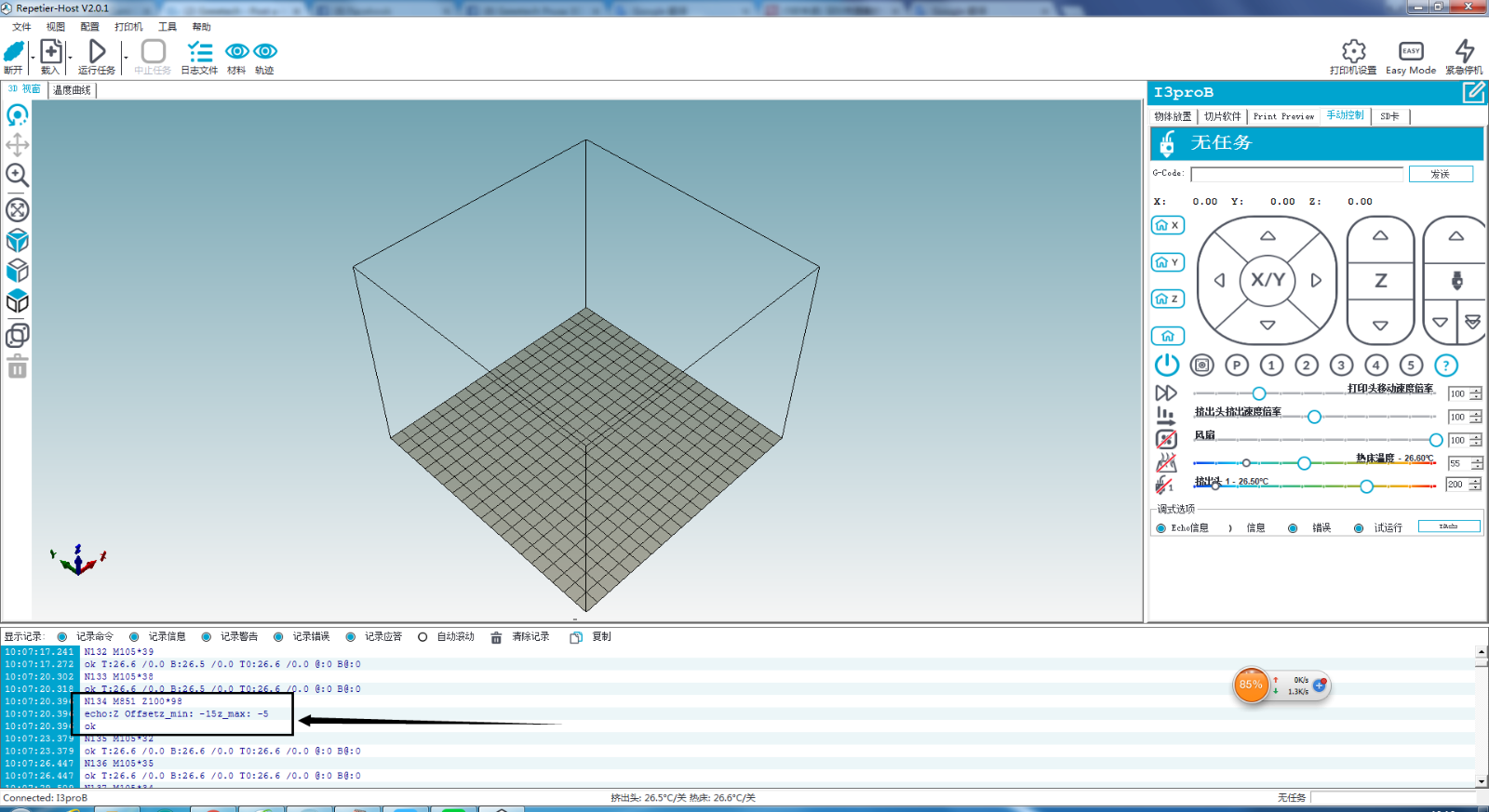Screen dimensions: 1489x812
Task: Increase feedrate value spinner
Action: (x=1476, y=391)
